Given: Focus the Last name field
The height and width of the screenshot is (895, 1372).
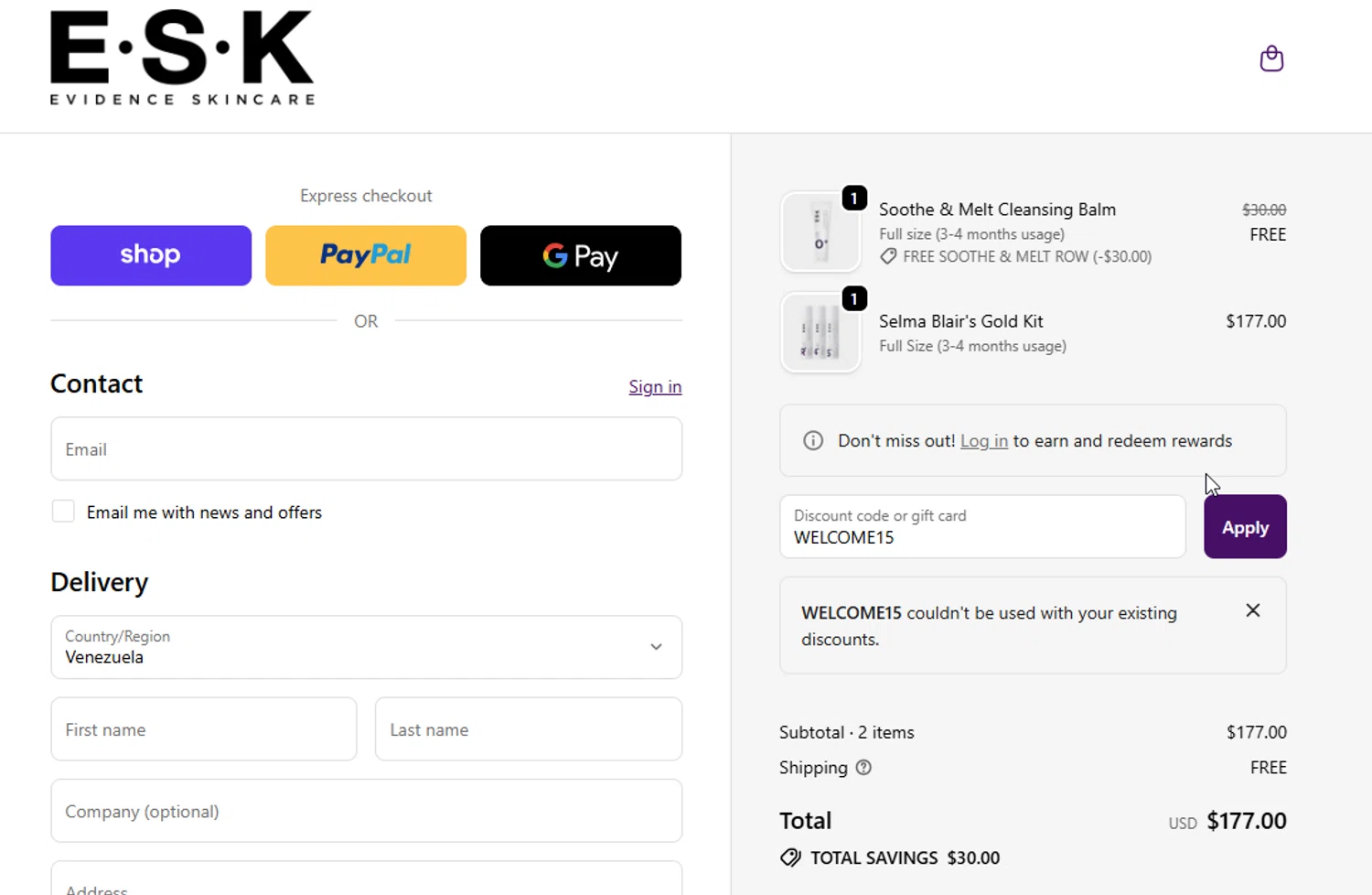Looking at the screenshot, I should point(529,729).
